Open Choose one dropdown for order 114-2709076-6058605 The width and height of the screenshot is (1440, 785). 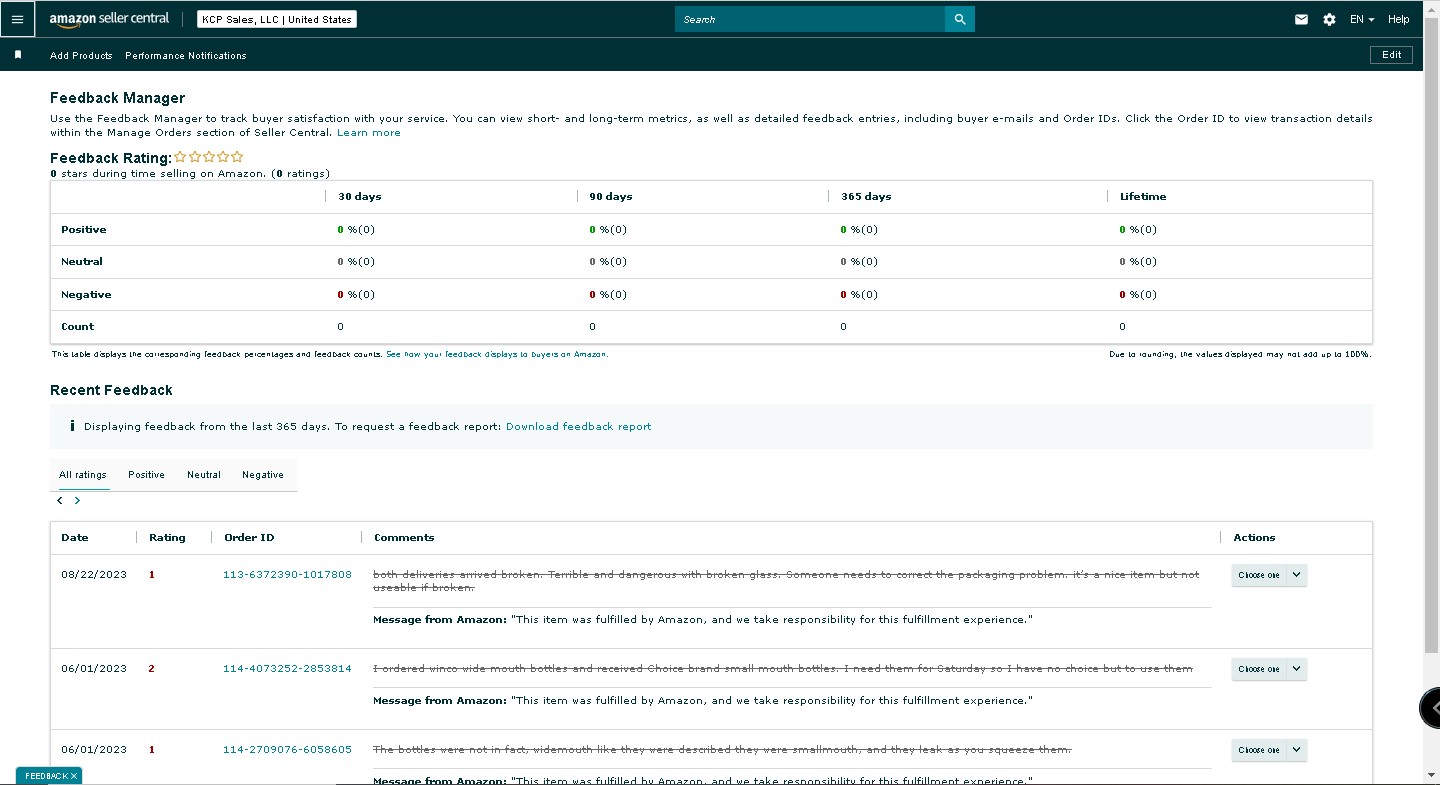[x=1269, y=750]
